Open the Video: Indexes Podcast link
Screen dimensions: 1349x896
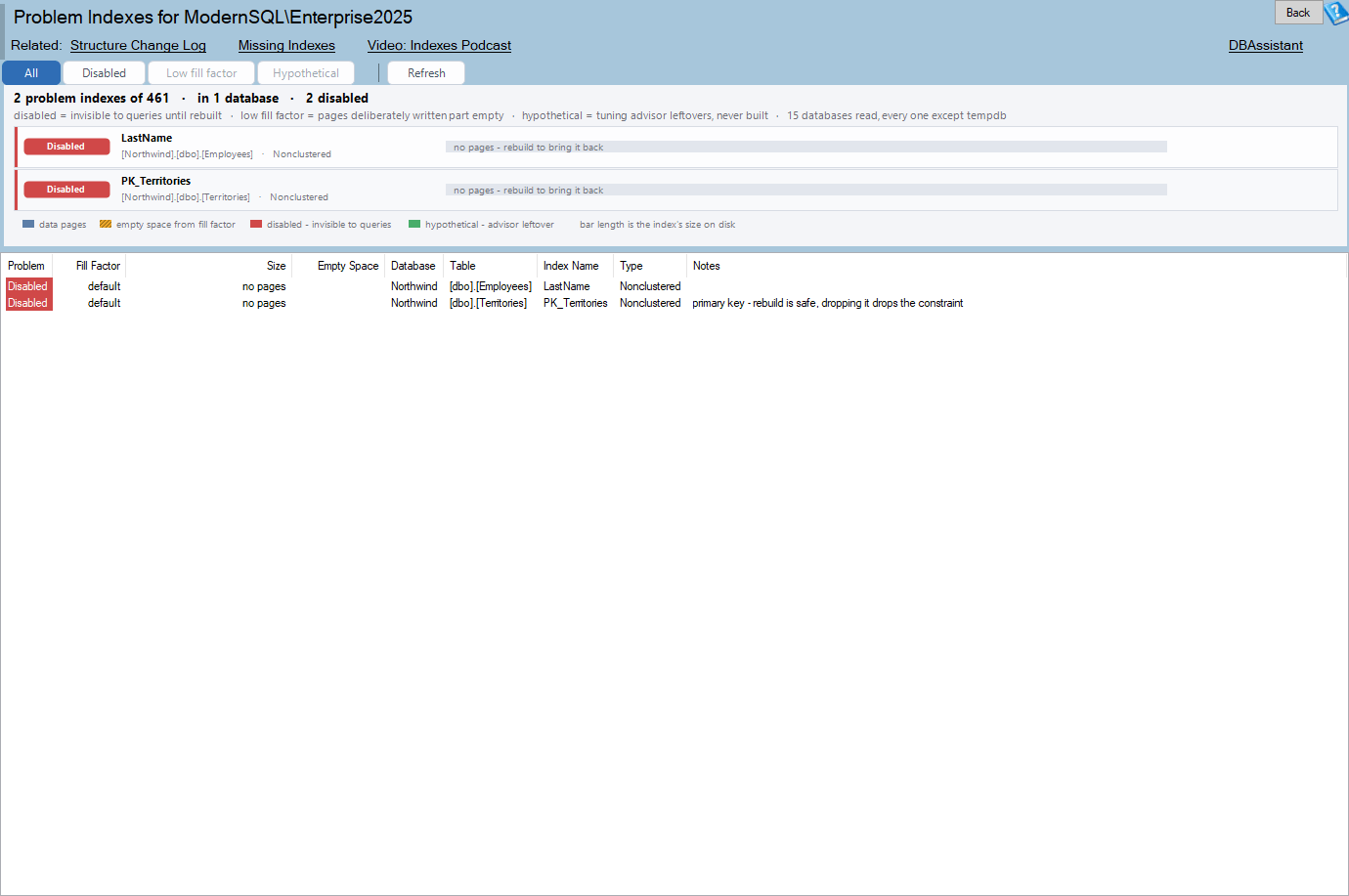[439, 45]
